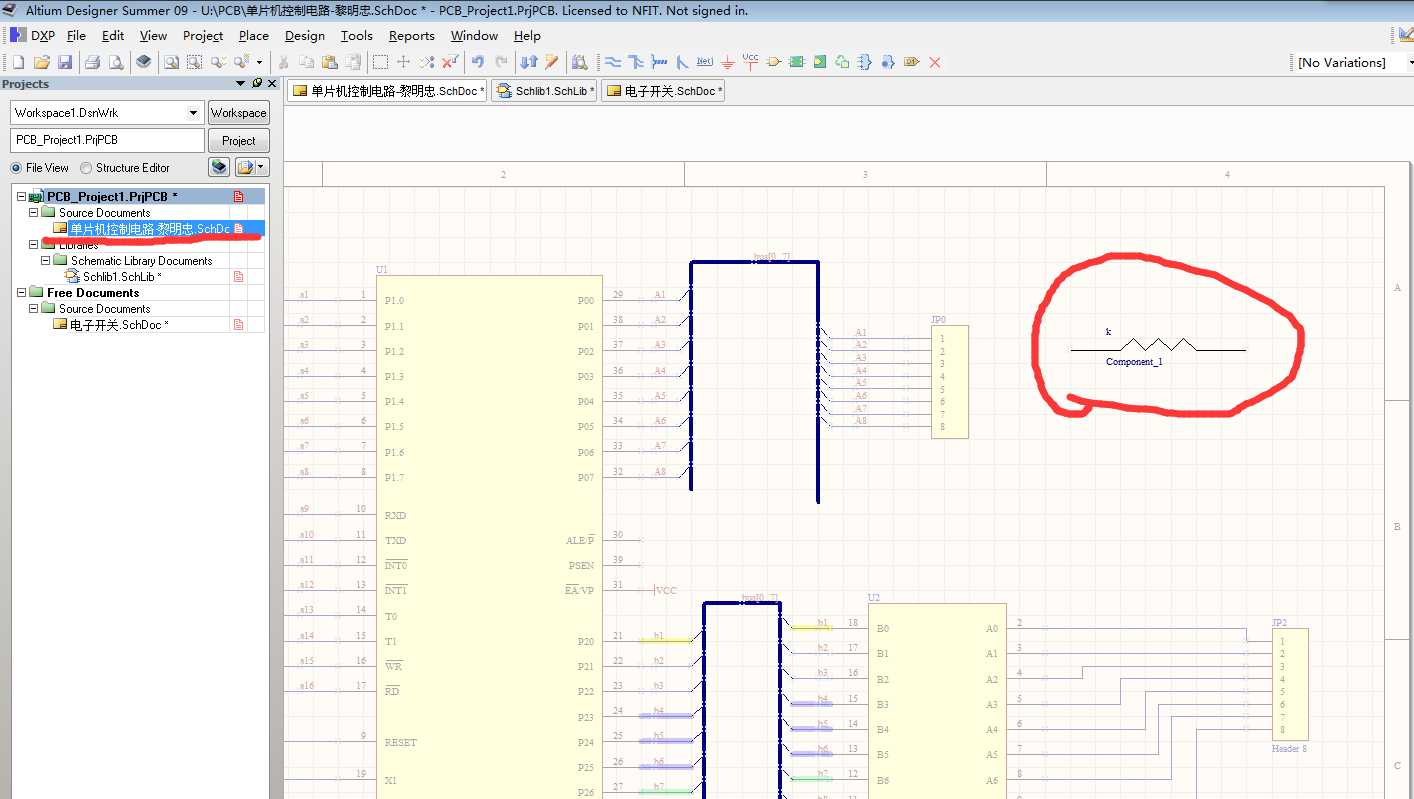Viewport: 1414px width, 799px height.
Task: Collapse the Schematic Library Documents node
Action: click(45, 261)
